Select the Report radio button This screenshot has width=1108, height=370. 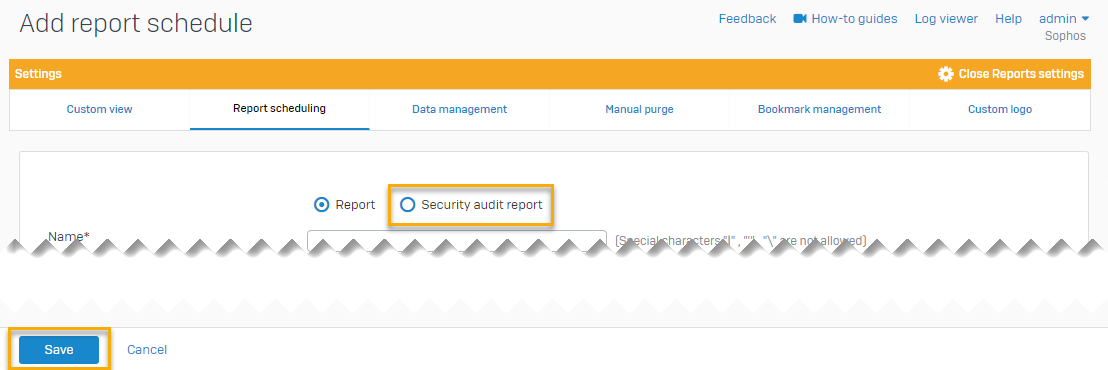click(322, 205)
